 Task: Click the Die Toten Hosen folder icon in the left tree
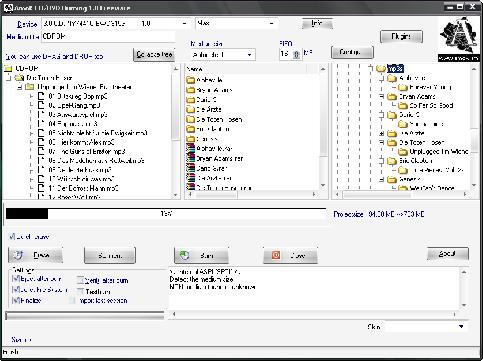click(20, 78)
